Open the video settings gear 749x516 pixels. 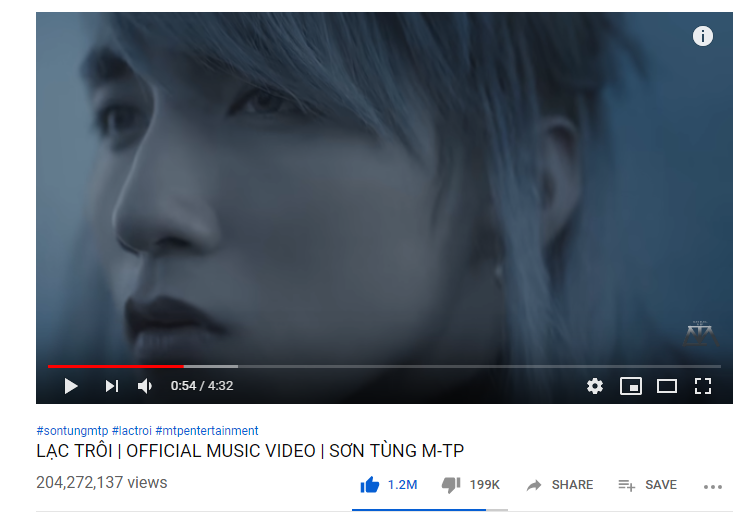point(595,386)
